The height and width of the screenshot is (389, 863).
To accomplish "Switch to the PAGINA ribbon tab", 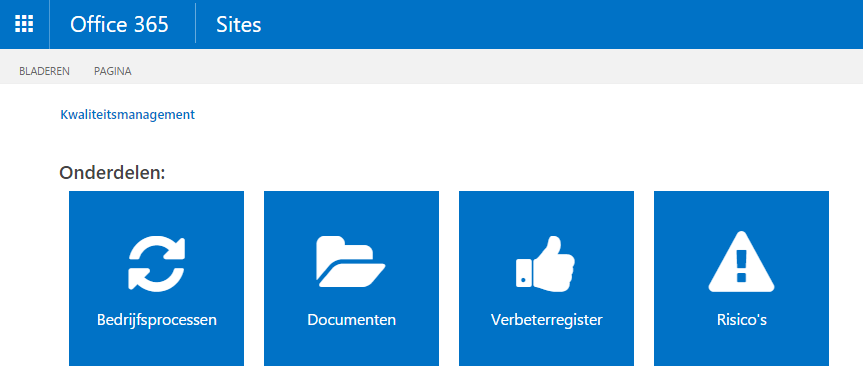I will coord(112,71).
